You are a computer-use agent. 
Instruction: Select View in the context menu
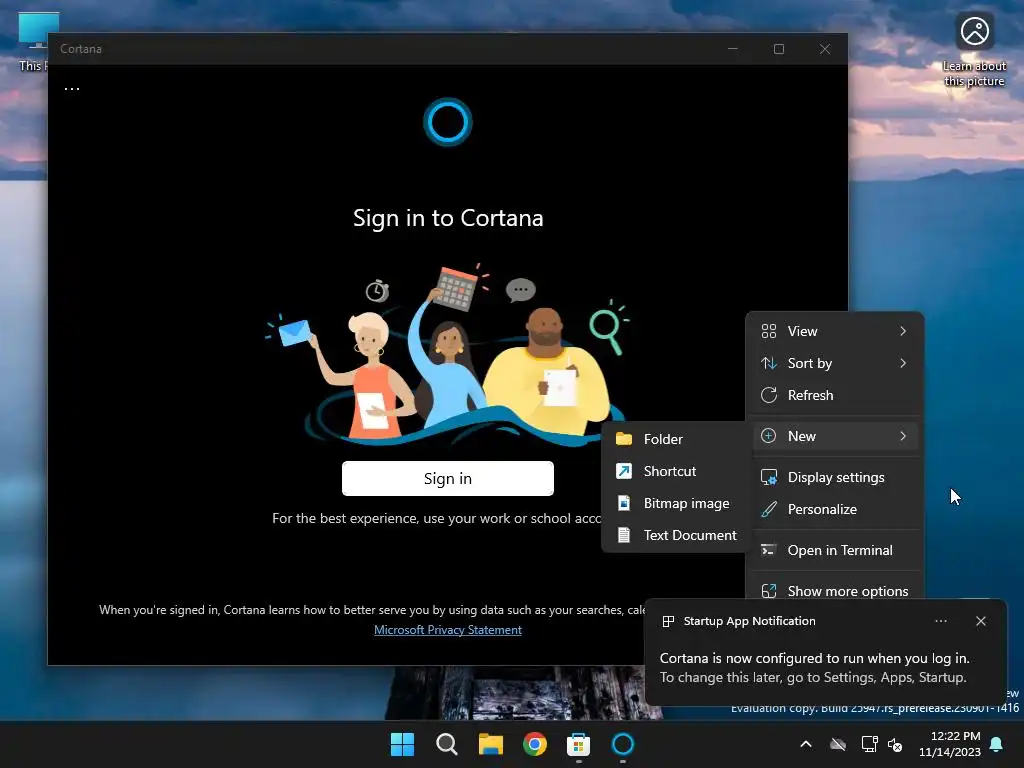click(x=835, y=331)
